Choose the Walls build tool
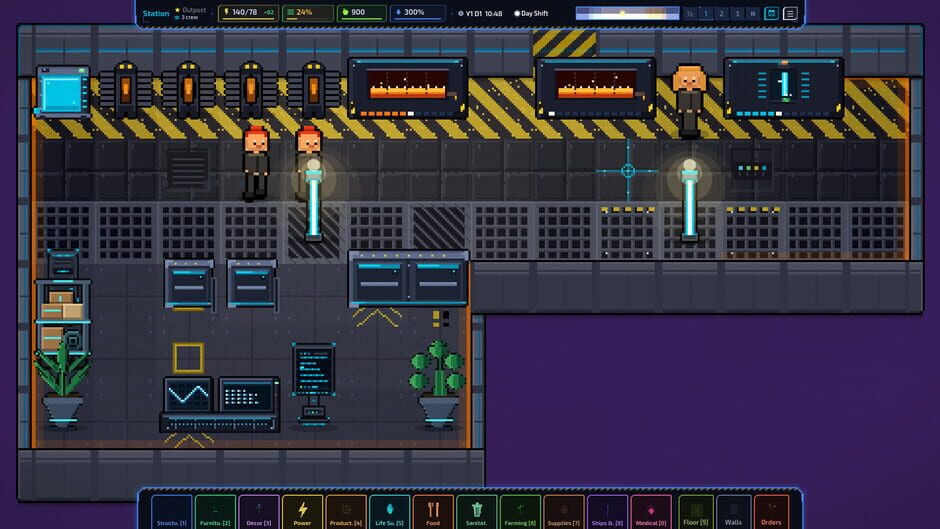This screenshot has width=940, height=529. coord(733,512)
